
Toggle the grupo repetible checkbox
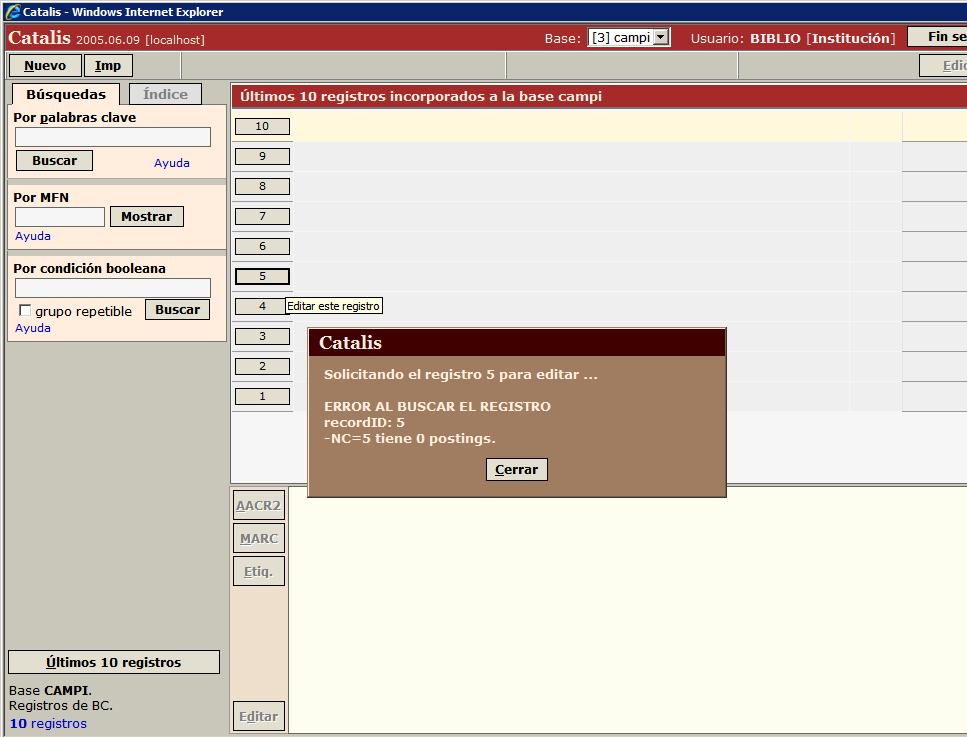pyautogui.click(x=25, y=310)
